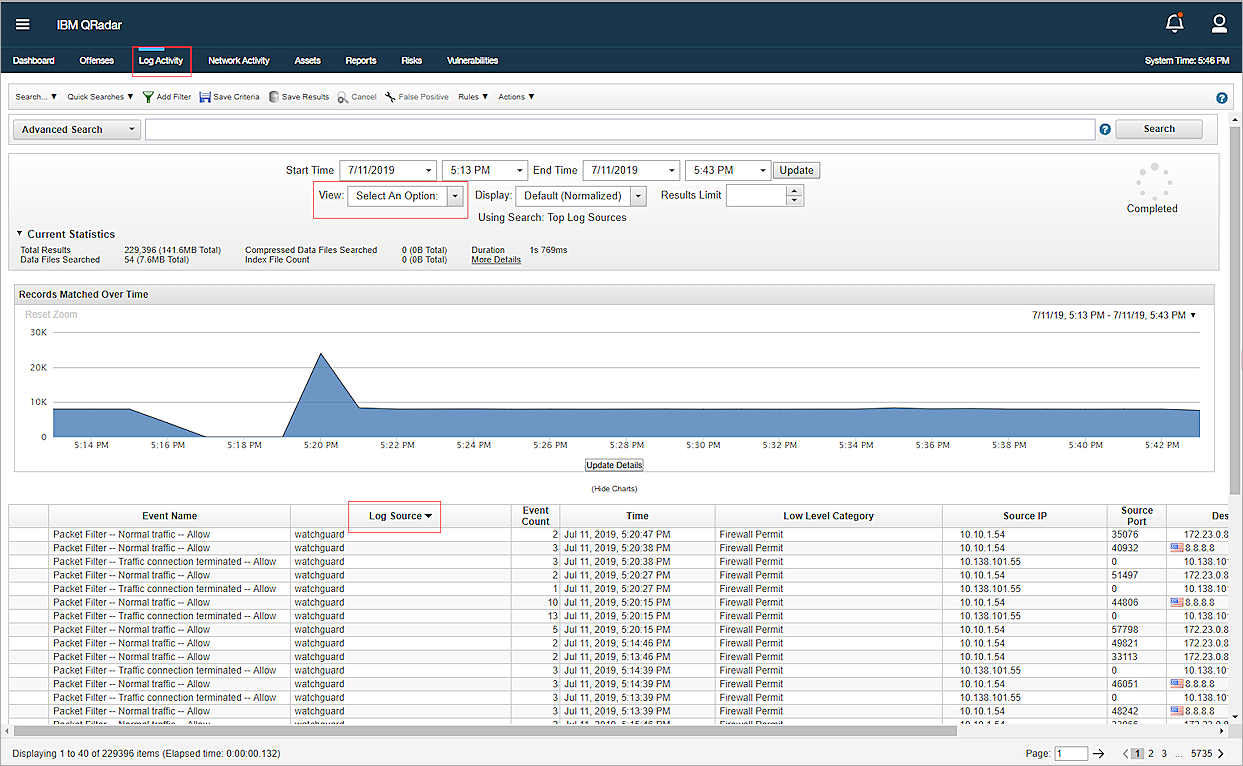Click help icon beside search field
Viewport: 1243px width, 766px height.
pyautogui.click(x=1105, y=129)
